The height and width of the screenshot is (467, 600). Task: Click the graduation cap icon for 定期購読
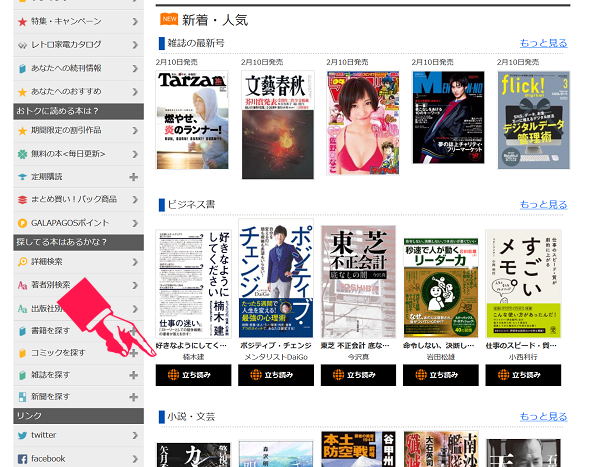pos(22,177)
